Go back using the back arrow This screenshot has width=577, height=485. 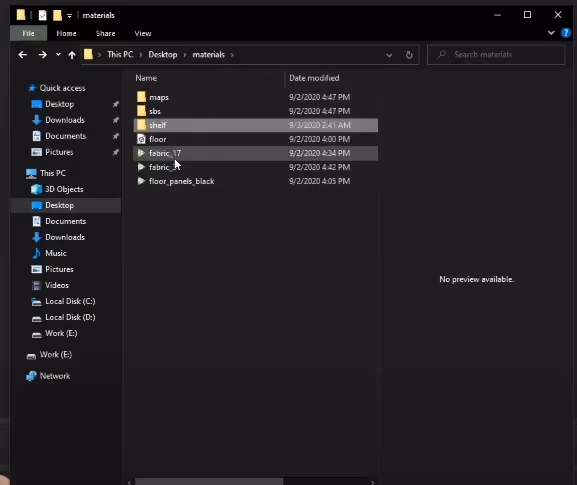pyautogui.click(x=22, y=55)
